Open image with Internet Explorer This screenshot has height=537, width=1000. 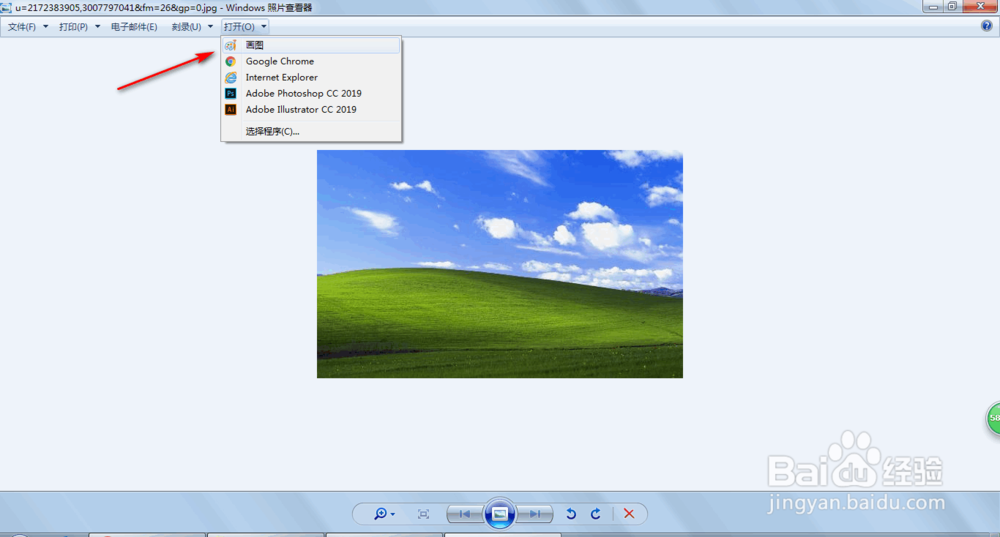pos(311,77)
